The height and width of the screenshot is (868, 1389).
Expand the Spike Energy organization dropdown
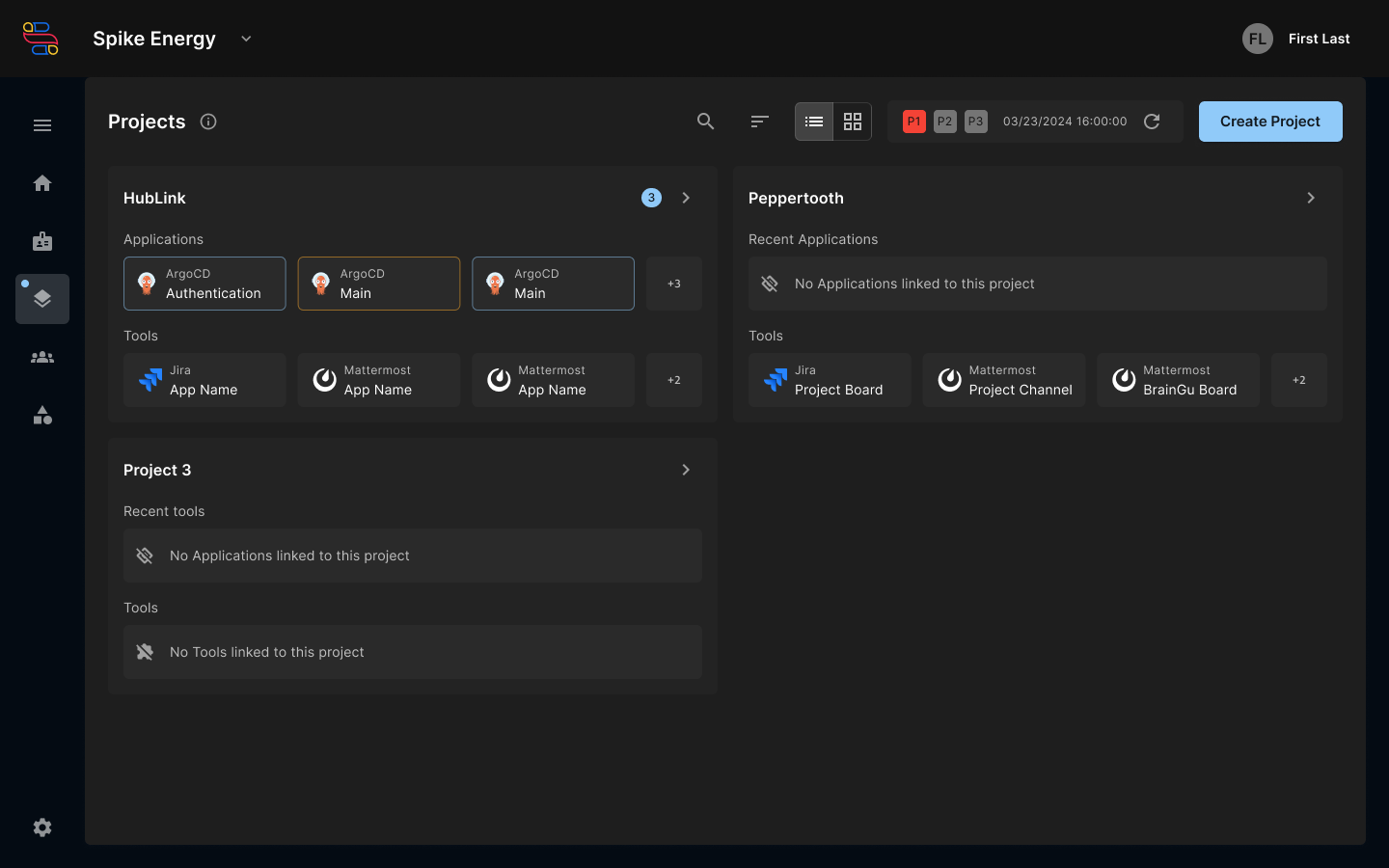(x=245, y=39)
